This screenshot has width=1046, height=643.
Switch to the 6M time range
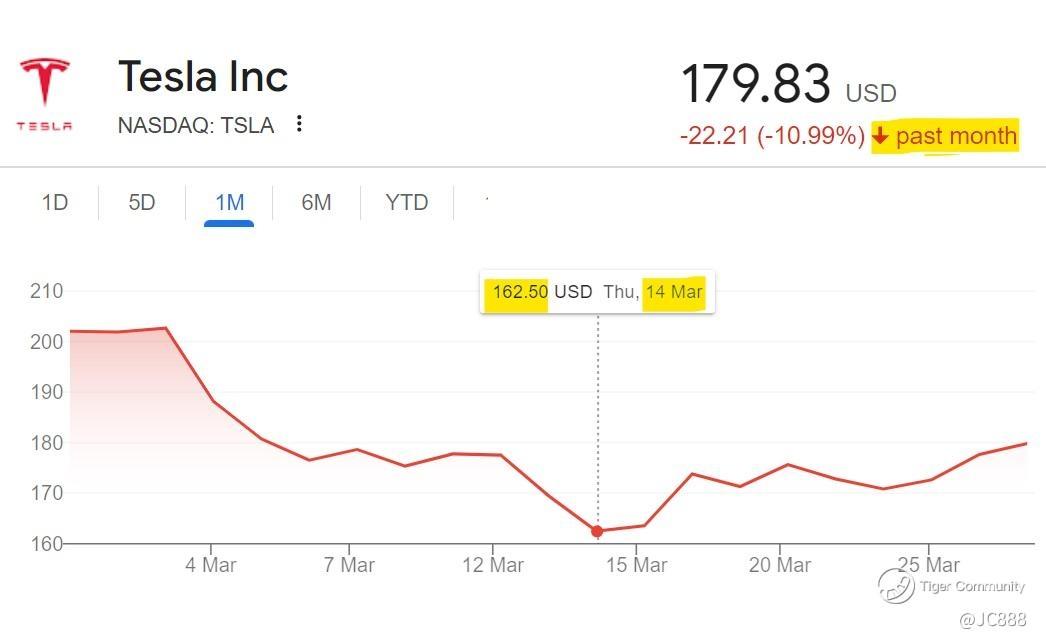coord(316,203)
